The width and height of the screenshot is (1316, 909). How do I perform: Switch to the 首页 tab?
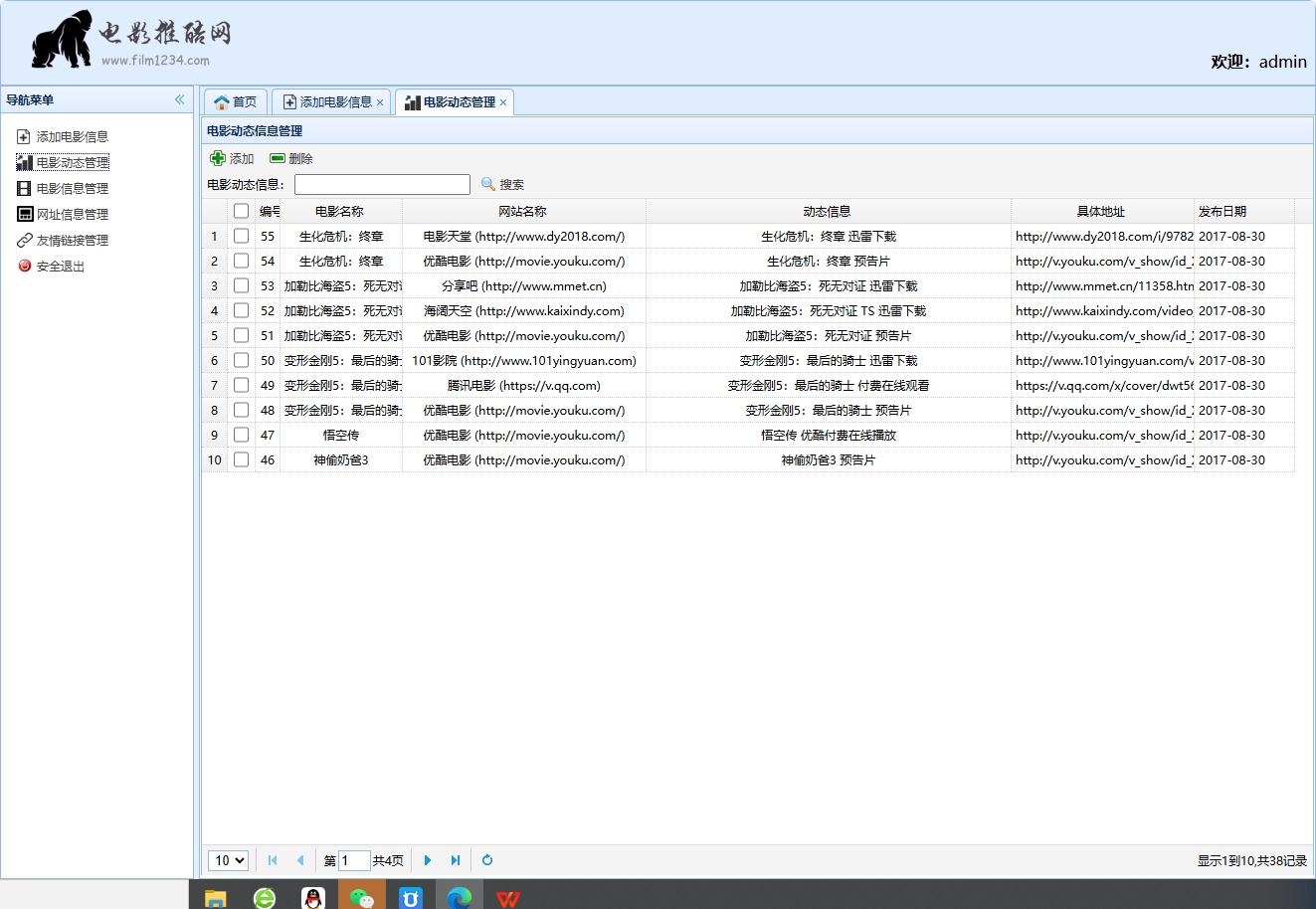[236, 102]
